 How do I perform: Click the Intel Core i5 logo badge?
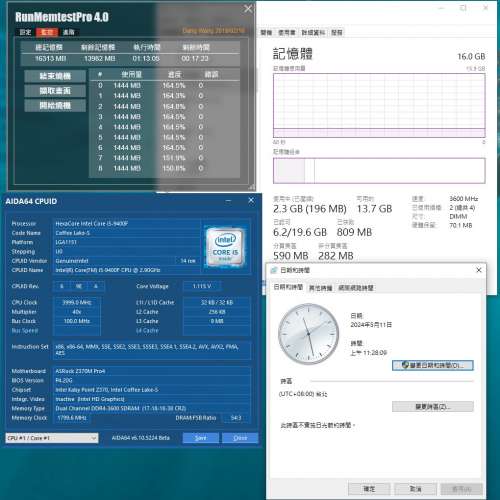click(x=226, y=248)
